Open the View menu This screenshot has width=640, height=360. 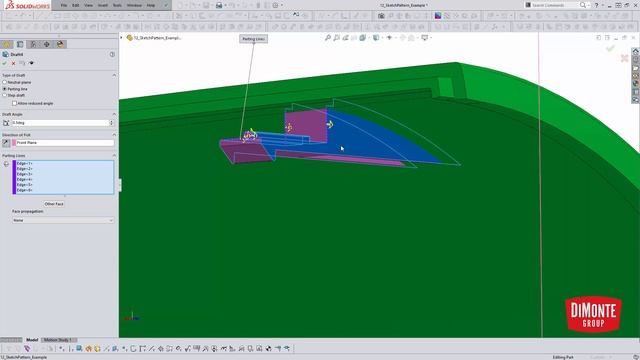pyautogui.click(x=89, y=5)
